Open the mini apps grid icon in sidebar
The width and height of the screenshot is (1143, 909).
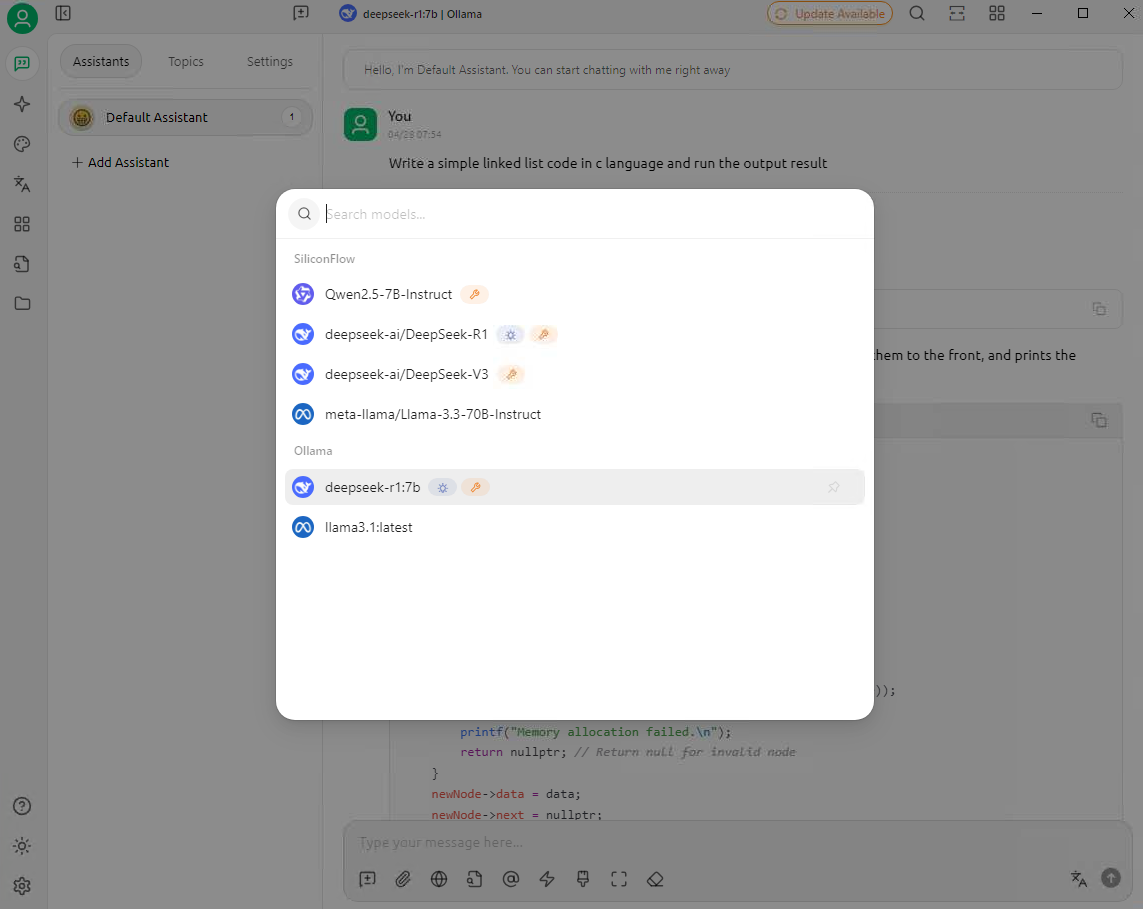[x=22, y=224]
